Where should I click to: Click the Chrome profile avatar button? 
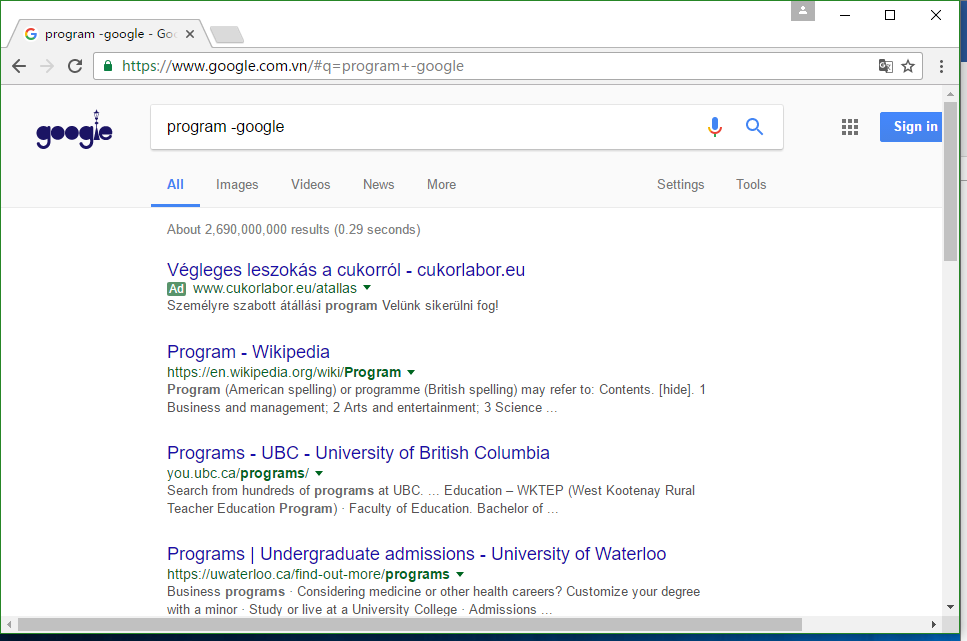coord(803,10)
